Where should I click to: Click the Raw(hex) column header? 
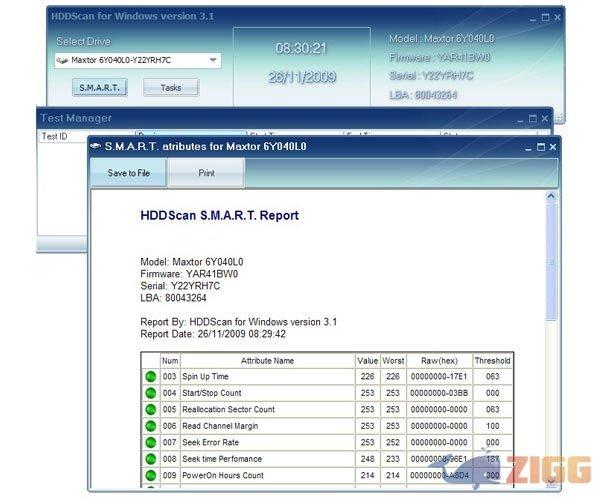[439, 361]
